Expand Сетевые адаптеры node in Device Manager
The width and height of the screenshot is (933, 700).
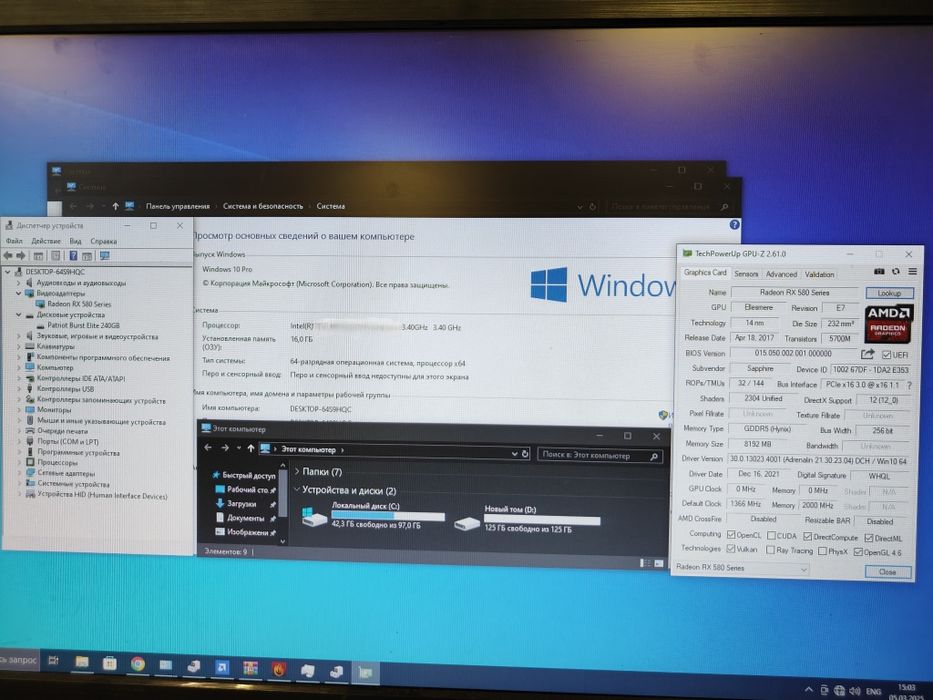(18, 473)
